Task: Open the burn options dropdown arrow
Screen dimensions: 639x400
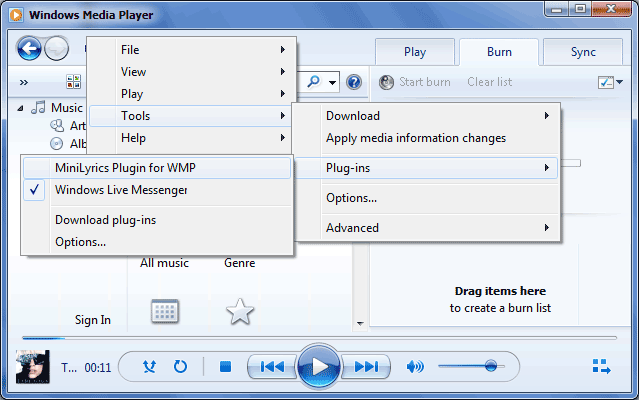Action: pyautogui.click(x=619, y=82)
